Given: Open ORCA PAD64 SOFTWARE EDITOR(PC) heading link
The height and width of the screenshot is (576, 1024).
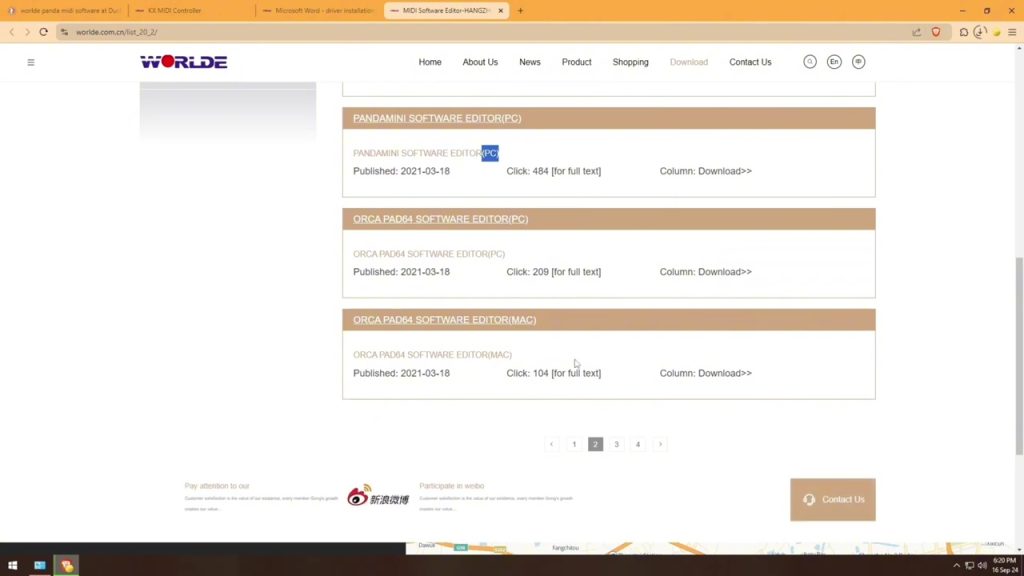Looking at the screenshot, I should (x=441, y=219).
